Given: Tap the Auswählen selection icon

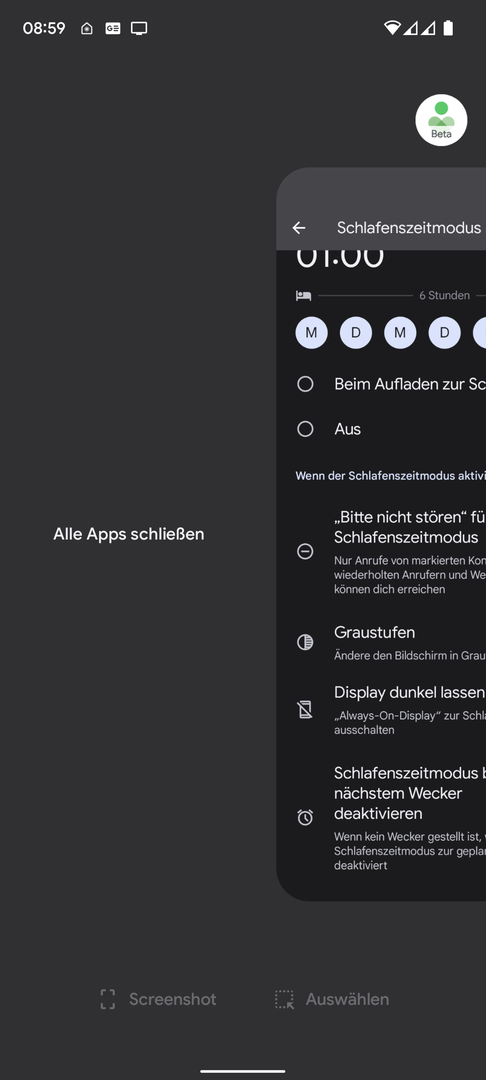Looking at the screenshot, I should point(284,999).
